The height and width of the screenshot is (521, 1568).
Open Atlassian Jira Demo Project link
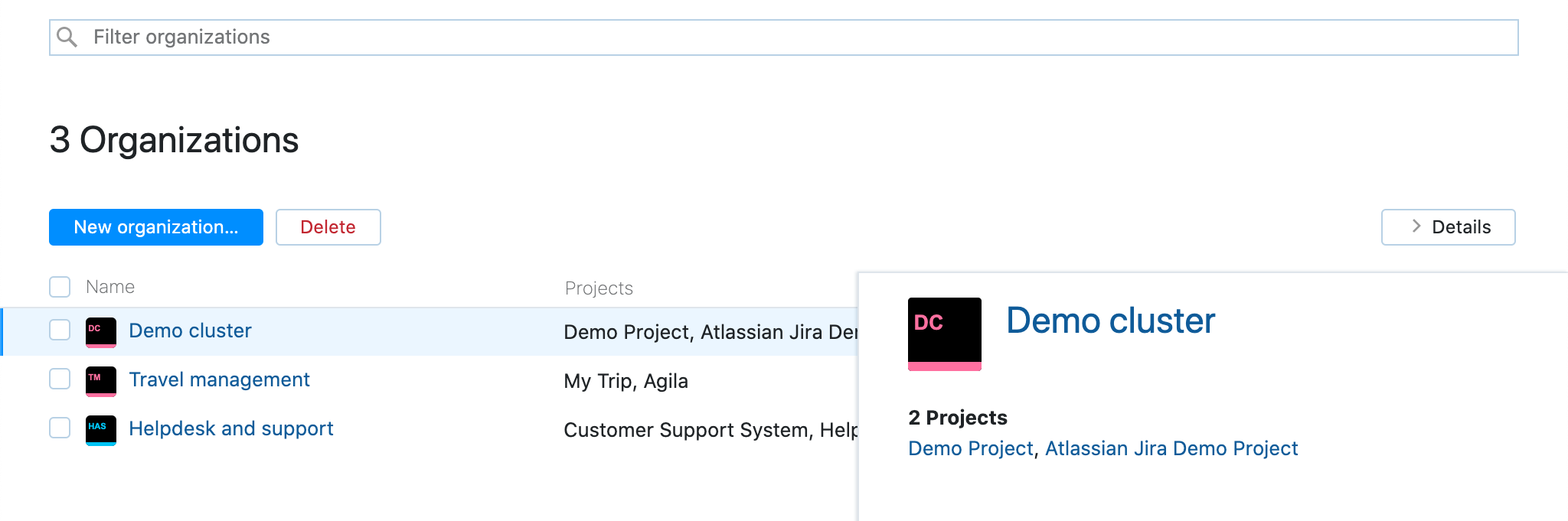(x=1171, y=448)
